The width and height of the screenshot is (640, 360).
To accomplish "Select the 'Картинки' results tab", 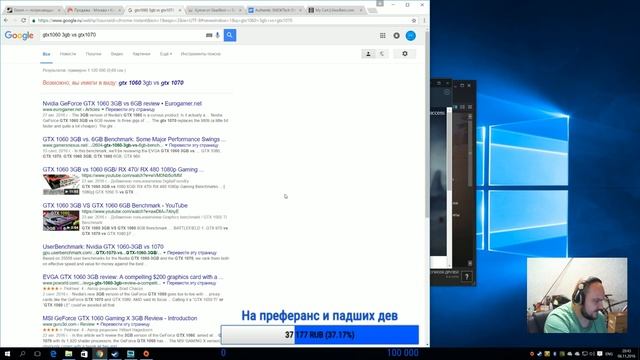I will point(141,54).
